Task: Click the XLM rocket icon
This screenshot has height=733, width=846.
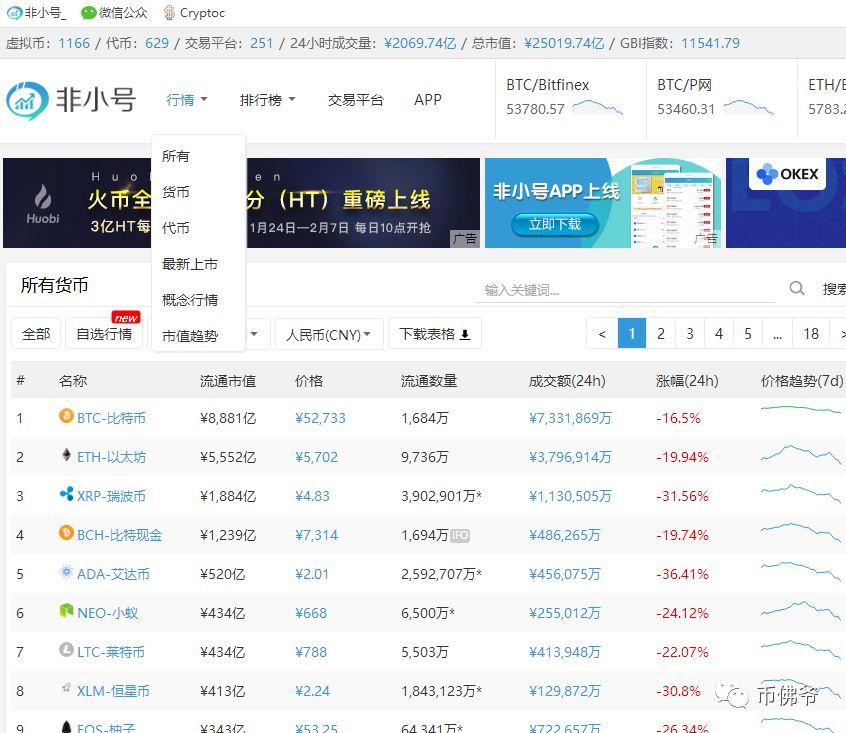Action: pyautogui.click(x=66, y=688)
